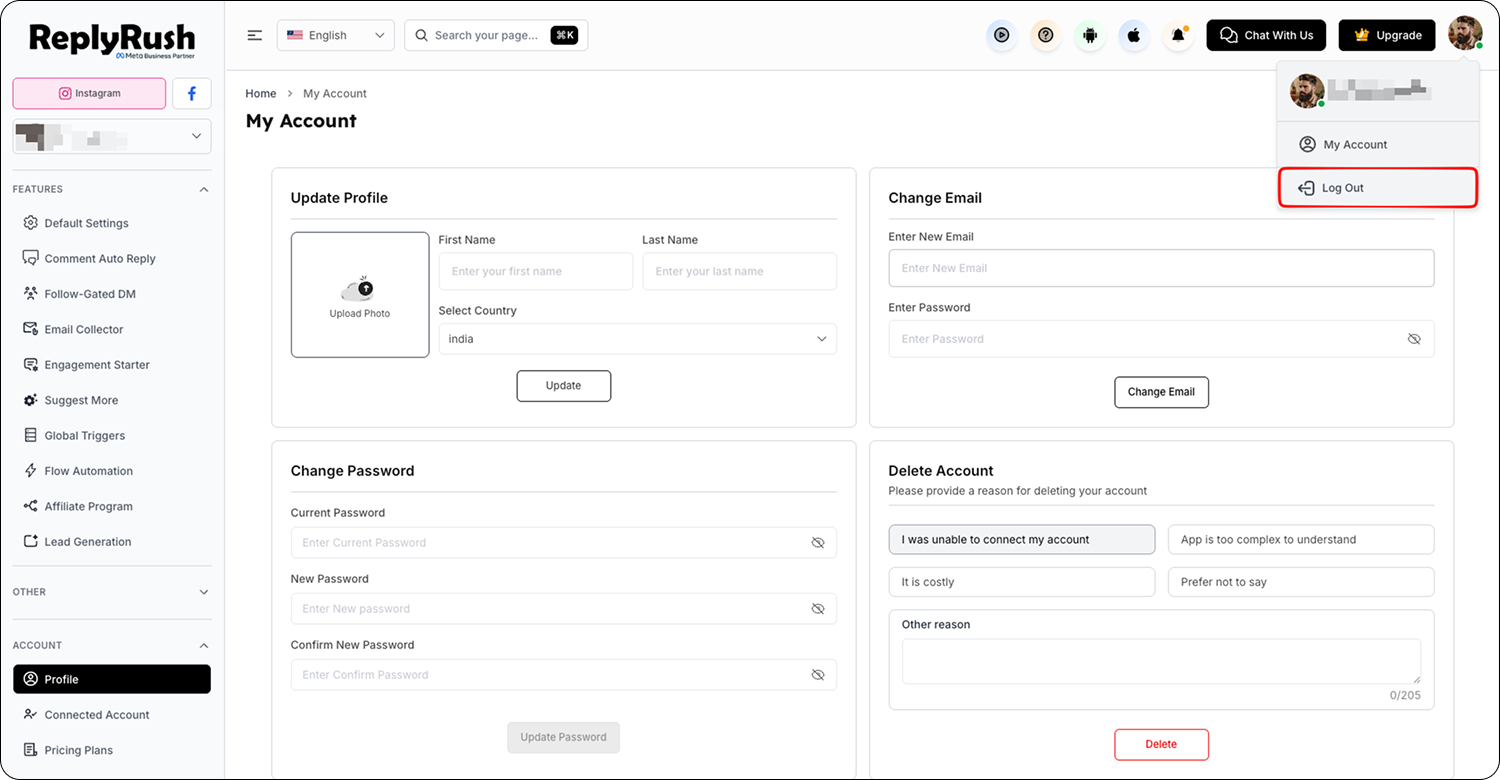Open the Android app icon
This screenshot has height=780, width=1500.
click(1090, 35)
